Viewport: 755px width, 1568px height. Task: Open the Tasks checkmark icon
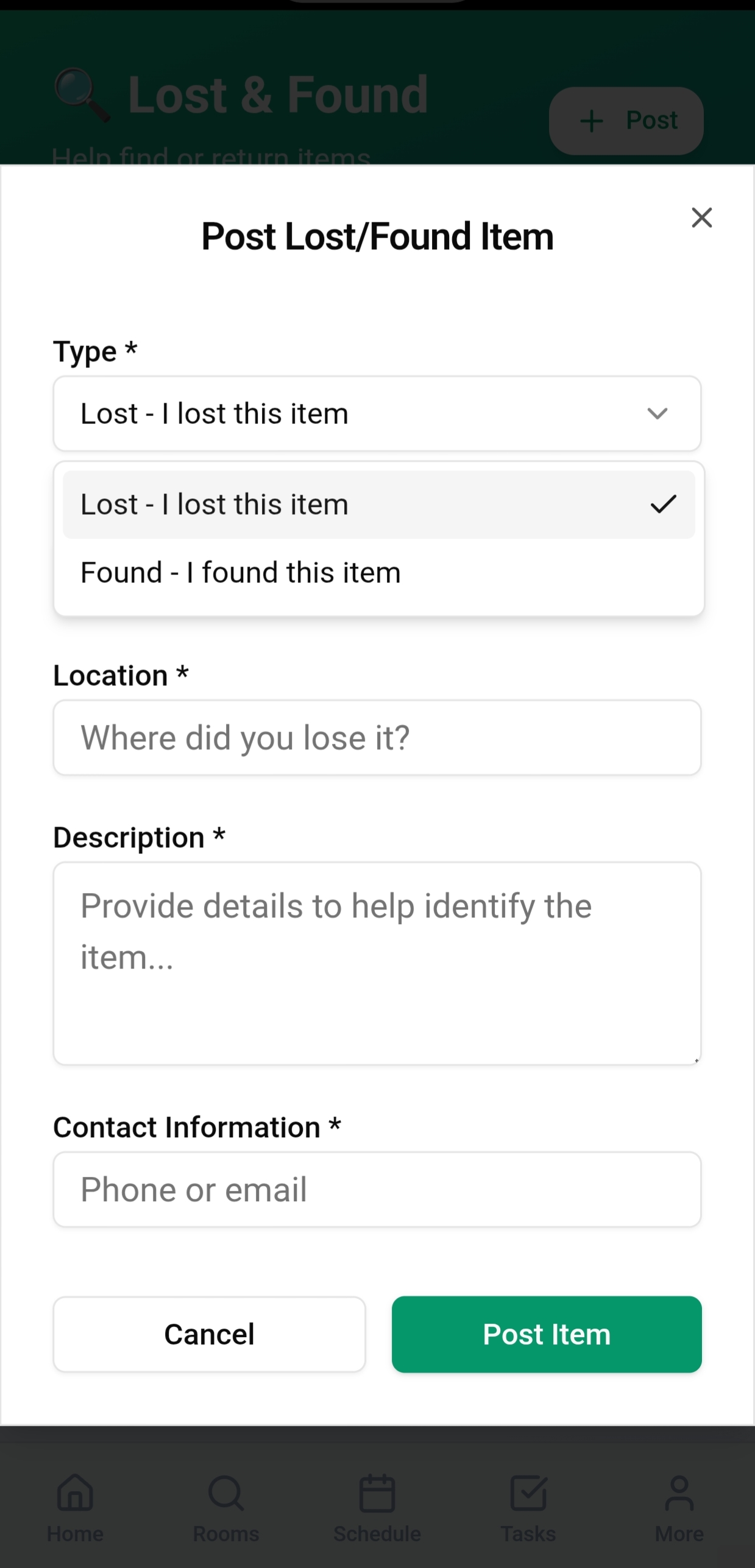pos(528,1492)
